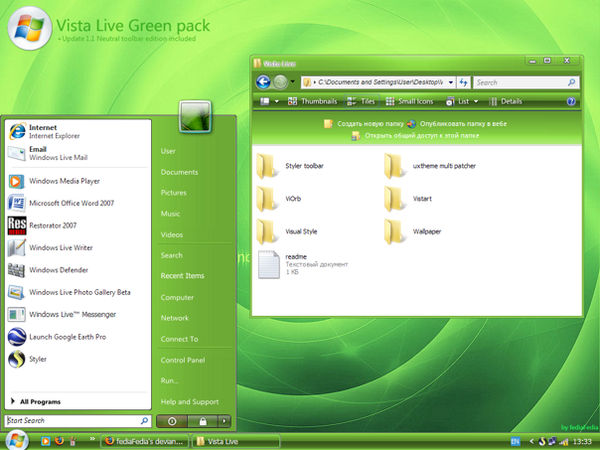Image resolution: width=600 pixels, height=450 pixels.
Task: Click the explorer search magnifier icon
Action: tap(572, 82)
